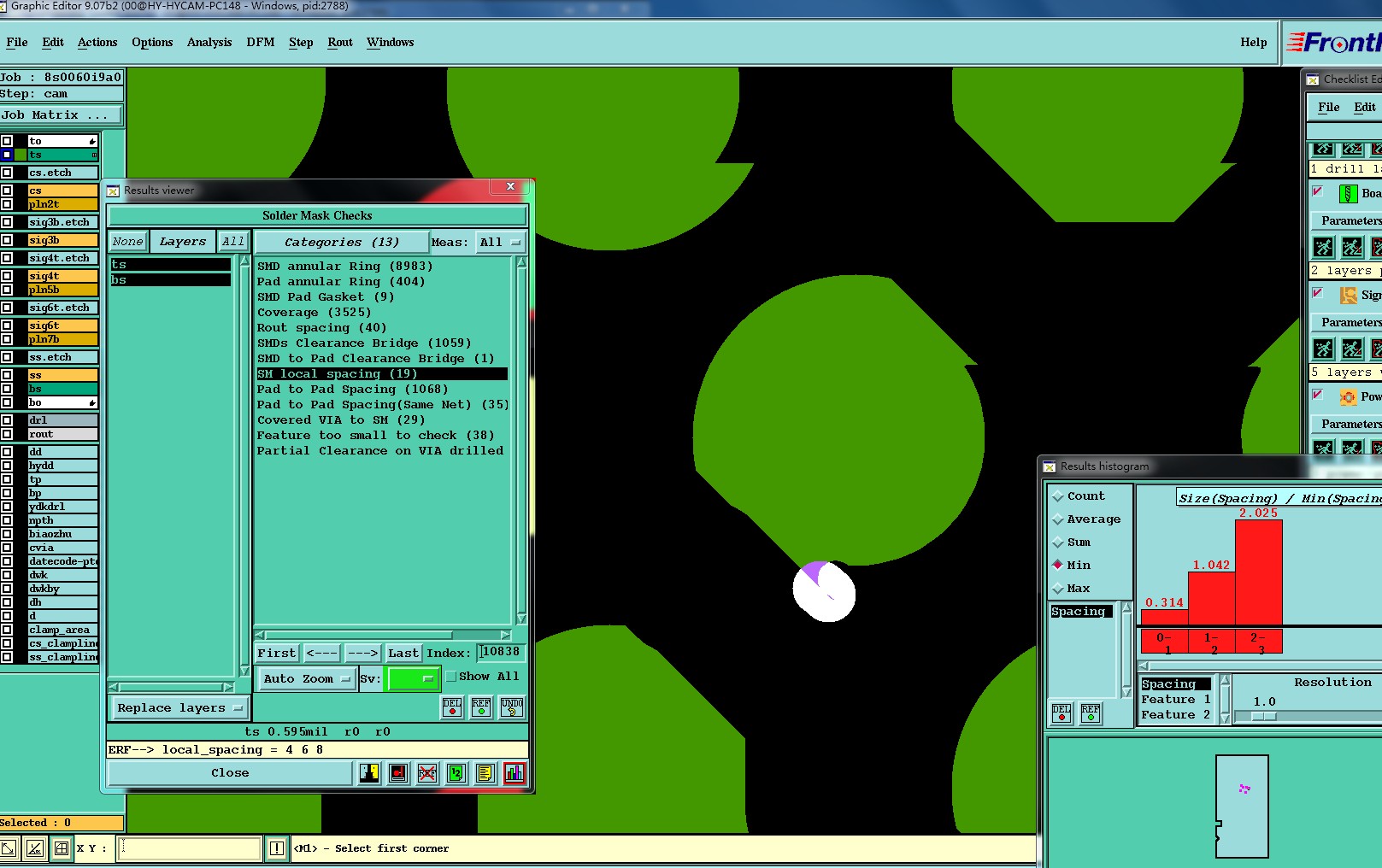Open the results histogram chart icon

[x=515, y=773]
